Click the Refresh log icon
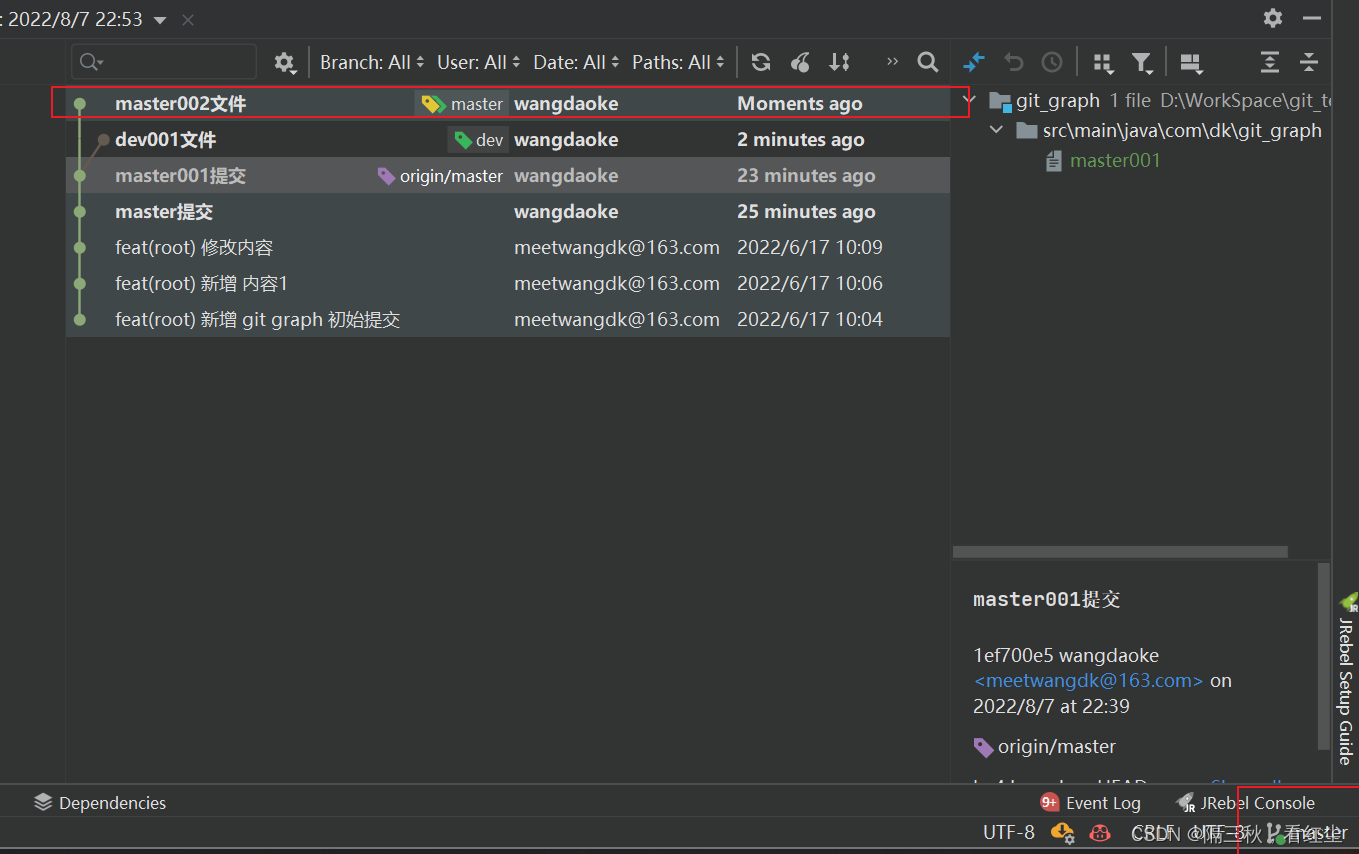 pos(761,62)
